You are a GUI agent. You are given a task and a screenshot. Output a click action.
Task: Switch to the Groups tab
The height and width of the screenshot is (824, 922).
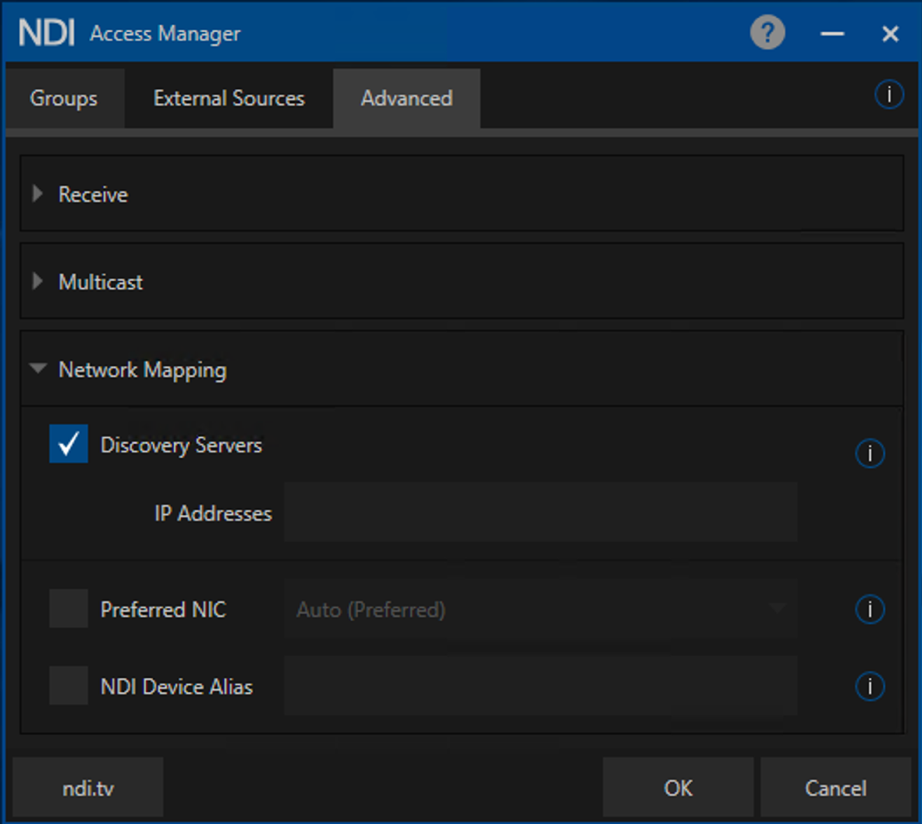point(63,98)
